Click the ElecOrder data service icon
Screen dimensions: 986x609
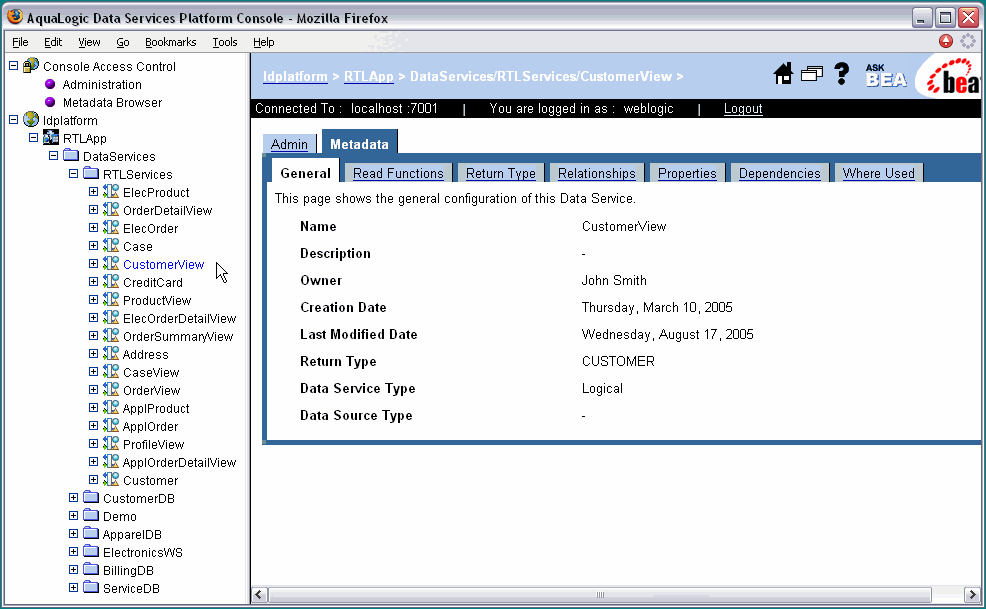(x=111, y=228)
